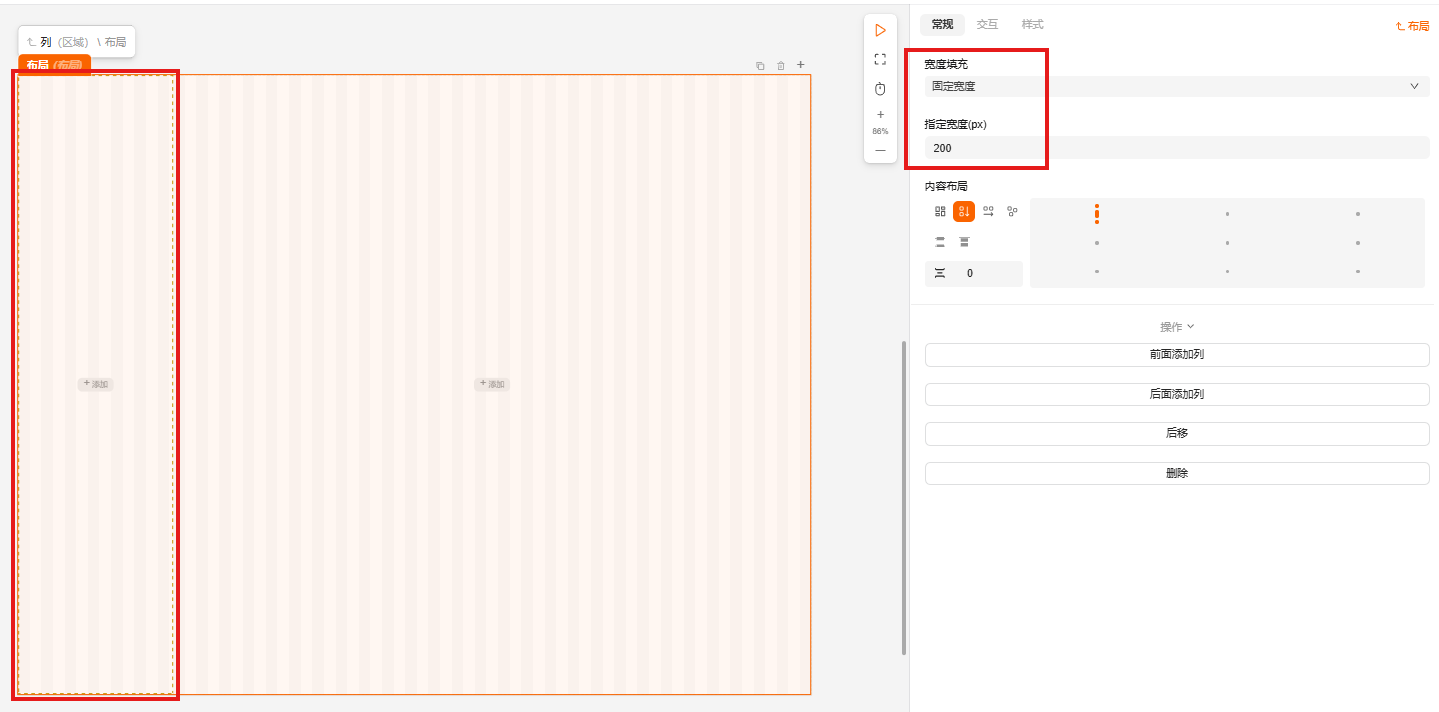Zoom out with the minus below 86%

(880, 150)
